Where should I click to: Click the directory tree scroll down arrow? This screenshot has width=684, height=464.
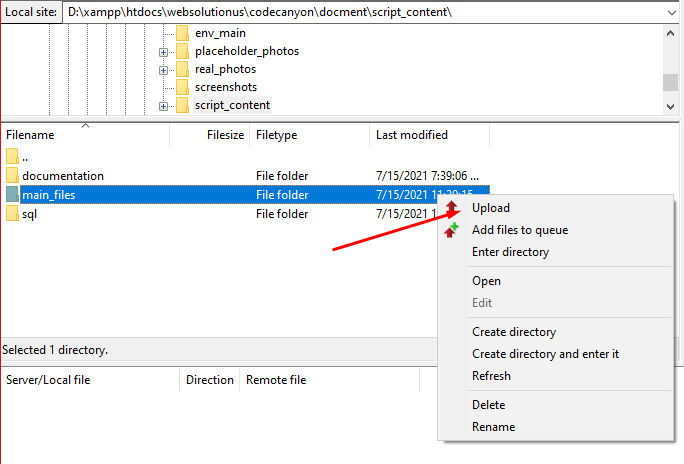pos(670,105)
